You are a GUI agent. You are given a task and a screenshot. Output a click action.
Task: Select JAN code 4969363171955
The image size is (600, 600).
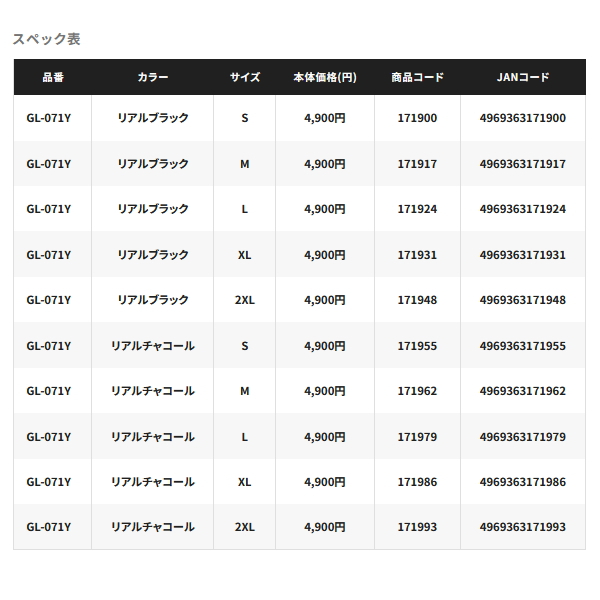pyautogui.click(x=523, y=346)
